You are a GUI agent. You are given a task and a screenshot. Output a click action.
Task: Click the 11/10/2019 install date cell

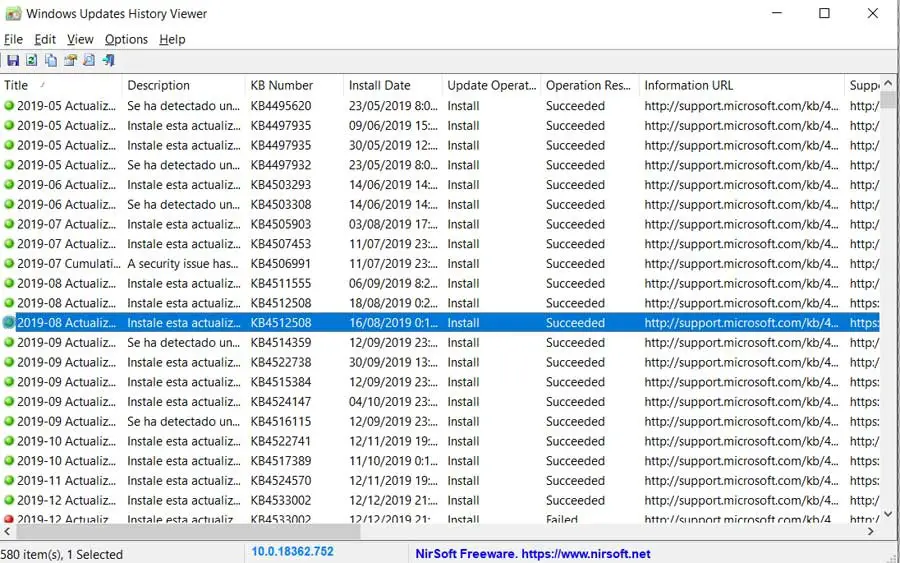(x=393, y=461)
